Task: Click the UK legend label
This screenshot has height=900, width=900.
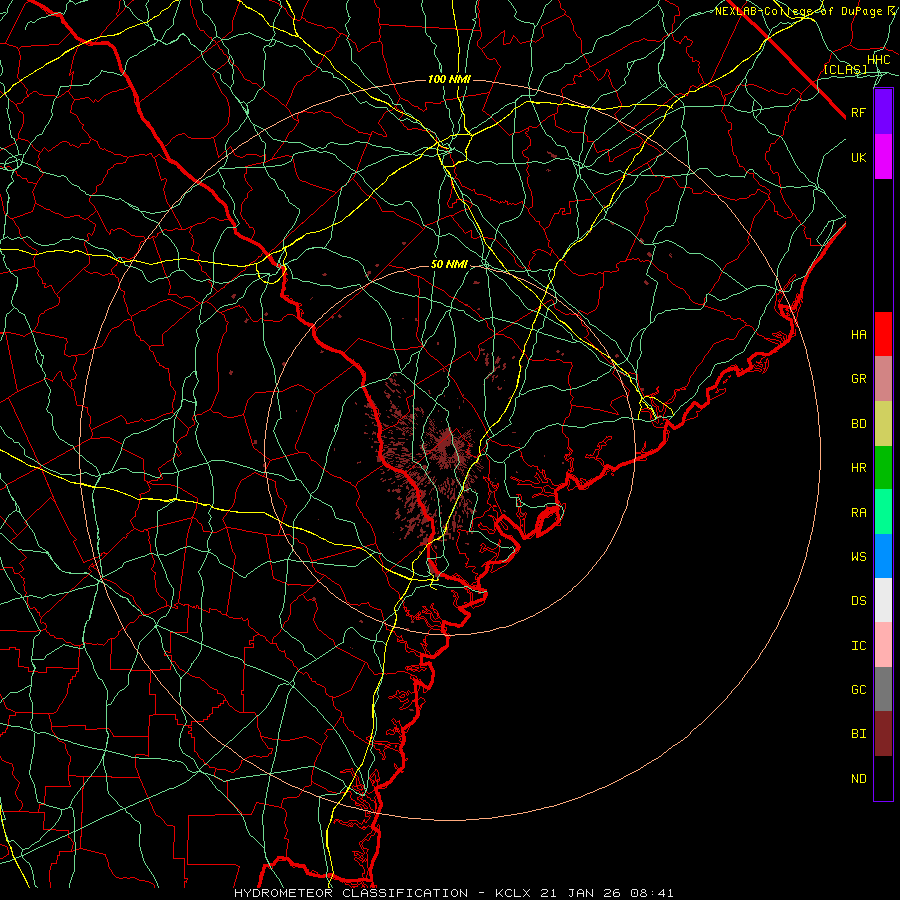Action: [858, 157]
